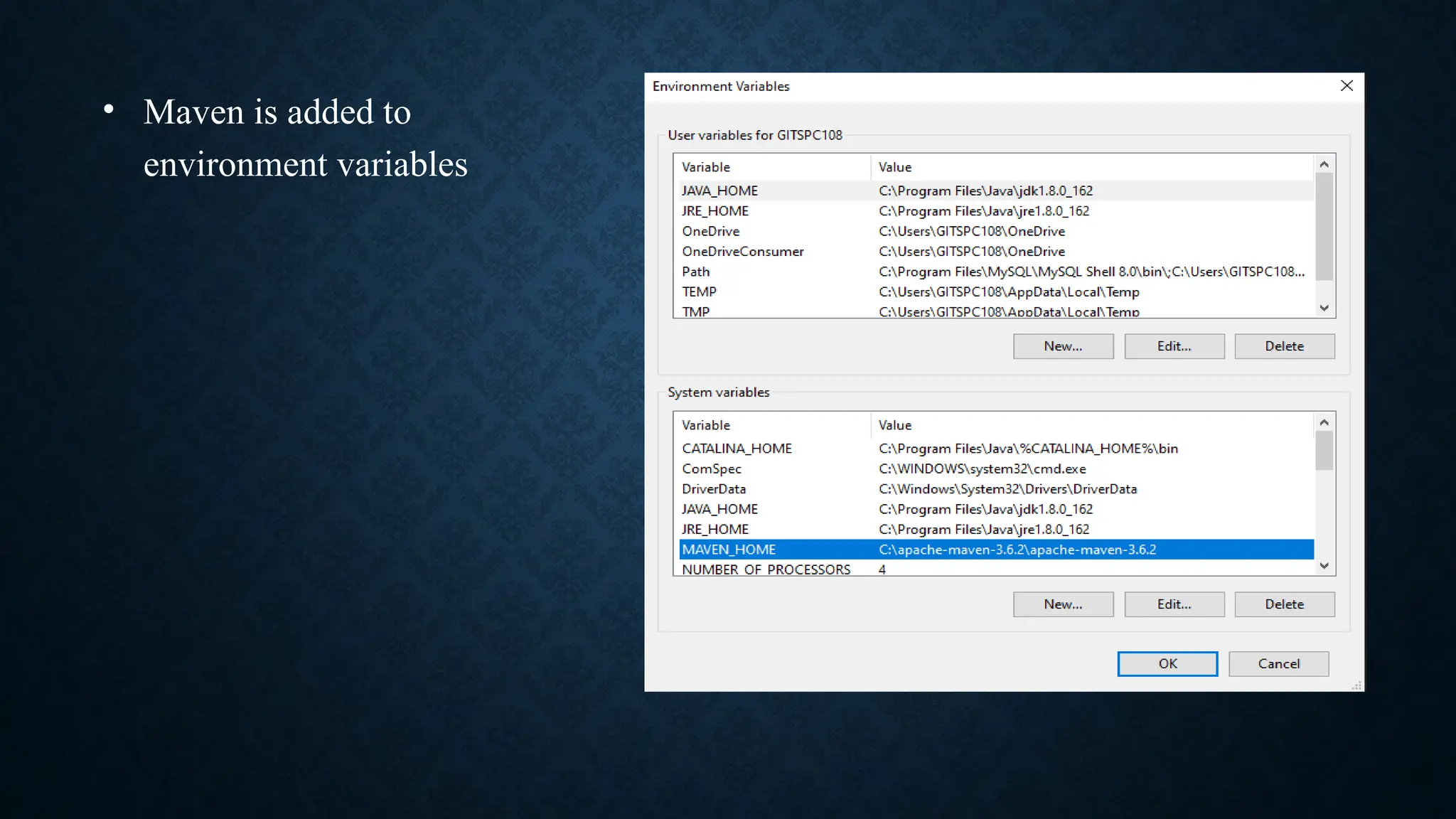1456x819 pixels.
Task: Delete the selected system variable
Action: tap(1284, 604)
